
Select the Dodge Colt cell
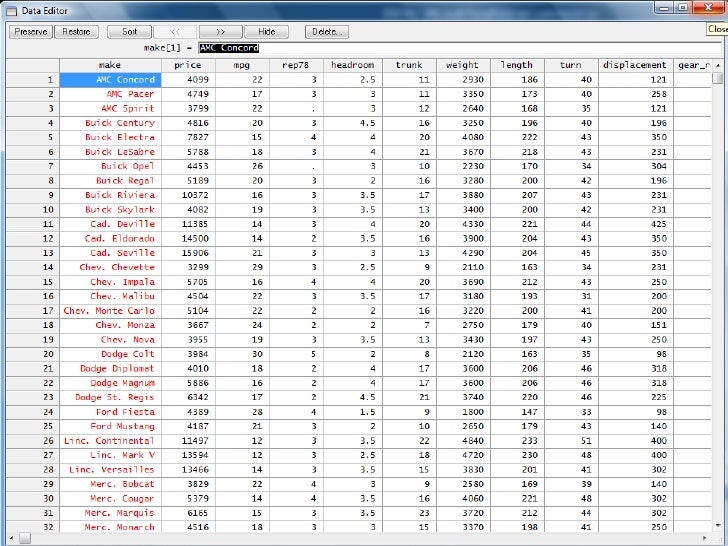pos(110,354)
